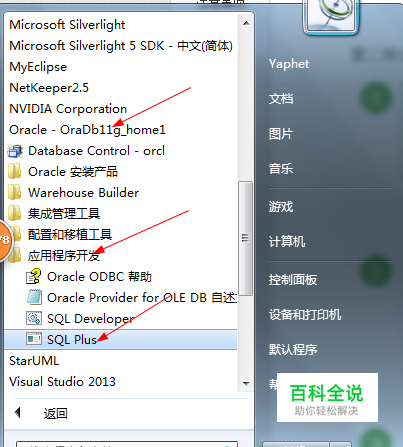Open Oracle Provider for OLE DB notepad icon

pos(34,298)
